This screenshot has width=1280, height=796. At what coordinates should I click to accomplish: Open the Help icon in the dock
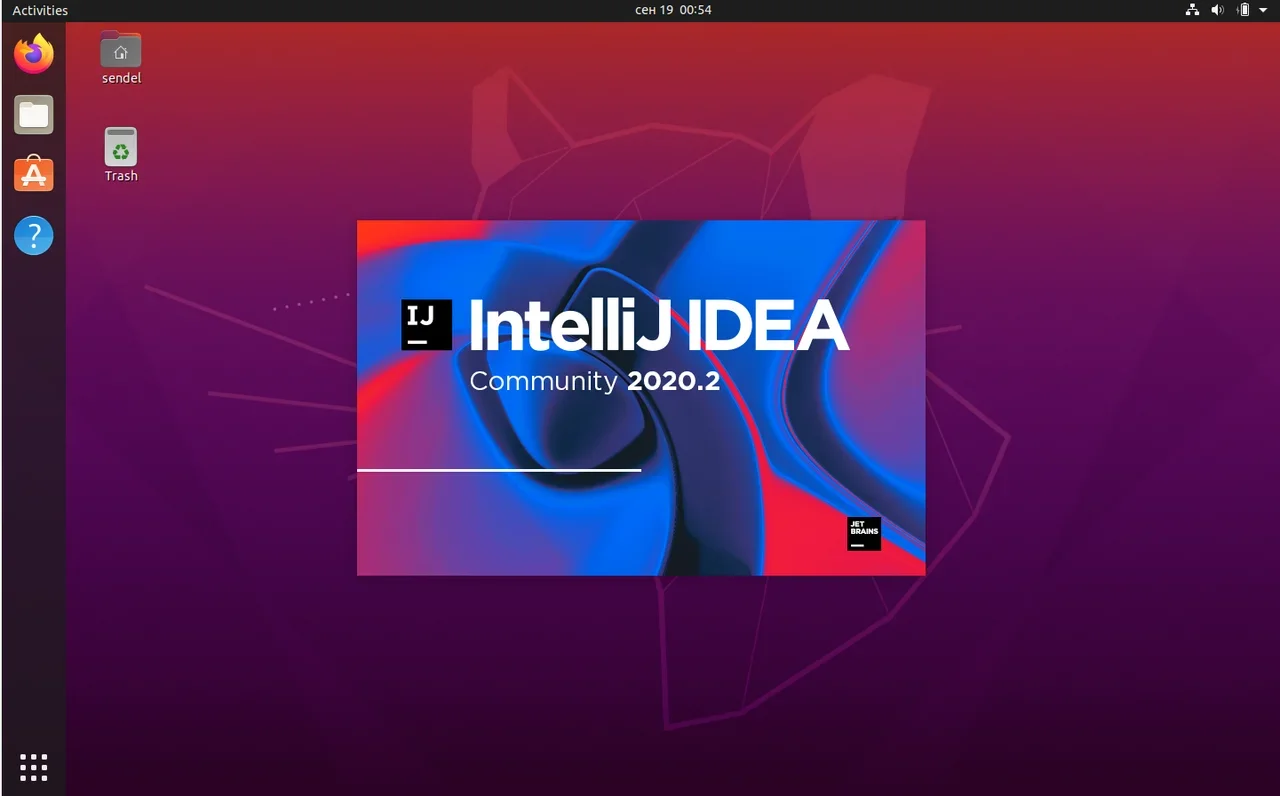point(33,236)
